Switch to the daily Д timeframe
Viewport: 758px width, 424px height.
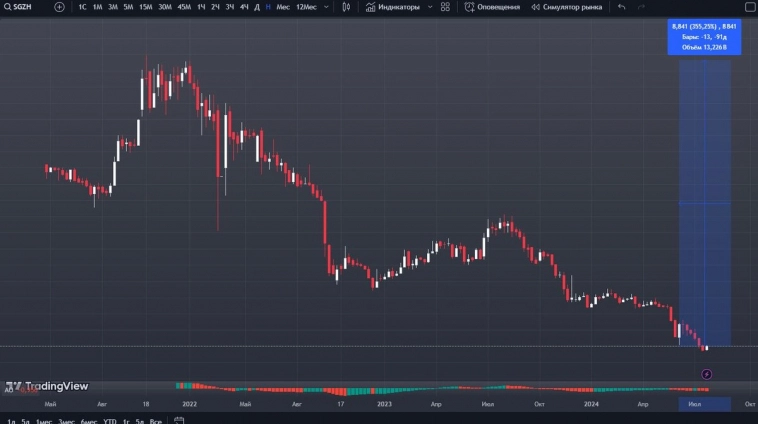pos(257,7)
